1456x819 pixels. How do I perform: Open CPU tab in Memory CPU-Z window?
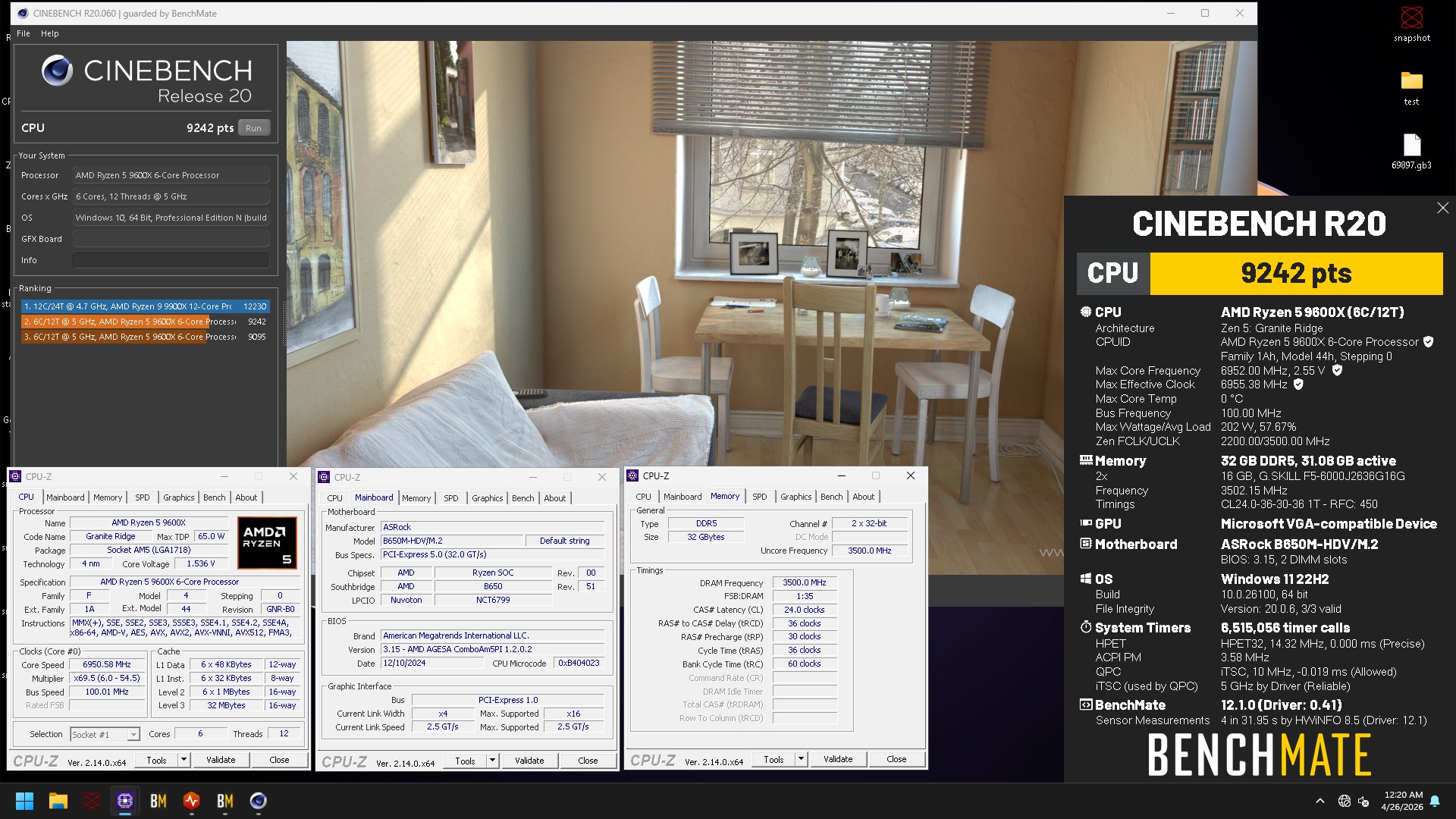tap(643, 497)
